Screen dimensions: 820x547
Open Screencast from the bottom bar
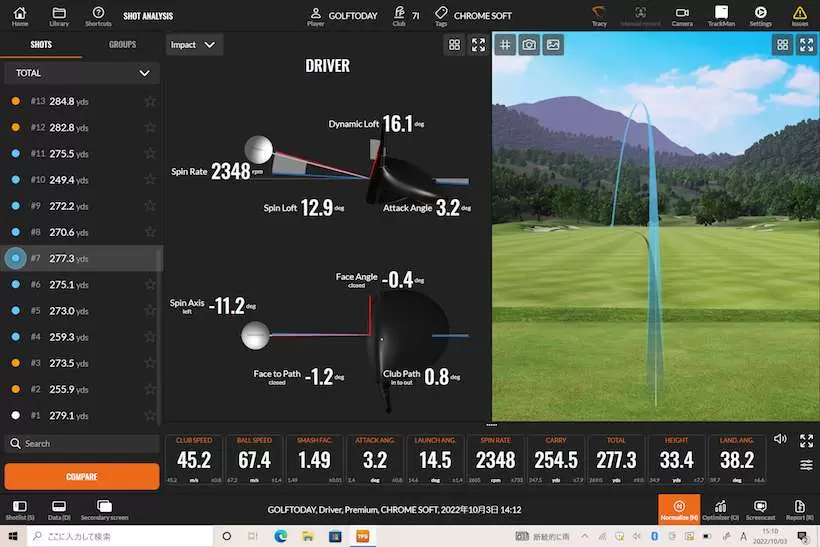pos(760,509)
